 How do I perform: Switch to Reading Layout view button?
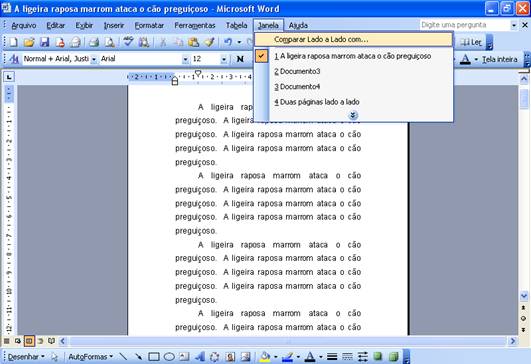[51, 341]
